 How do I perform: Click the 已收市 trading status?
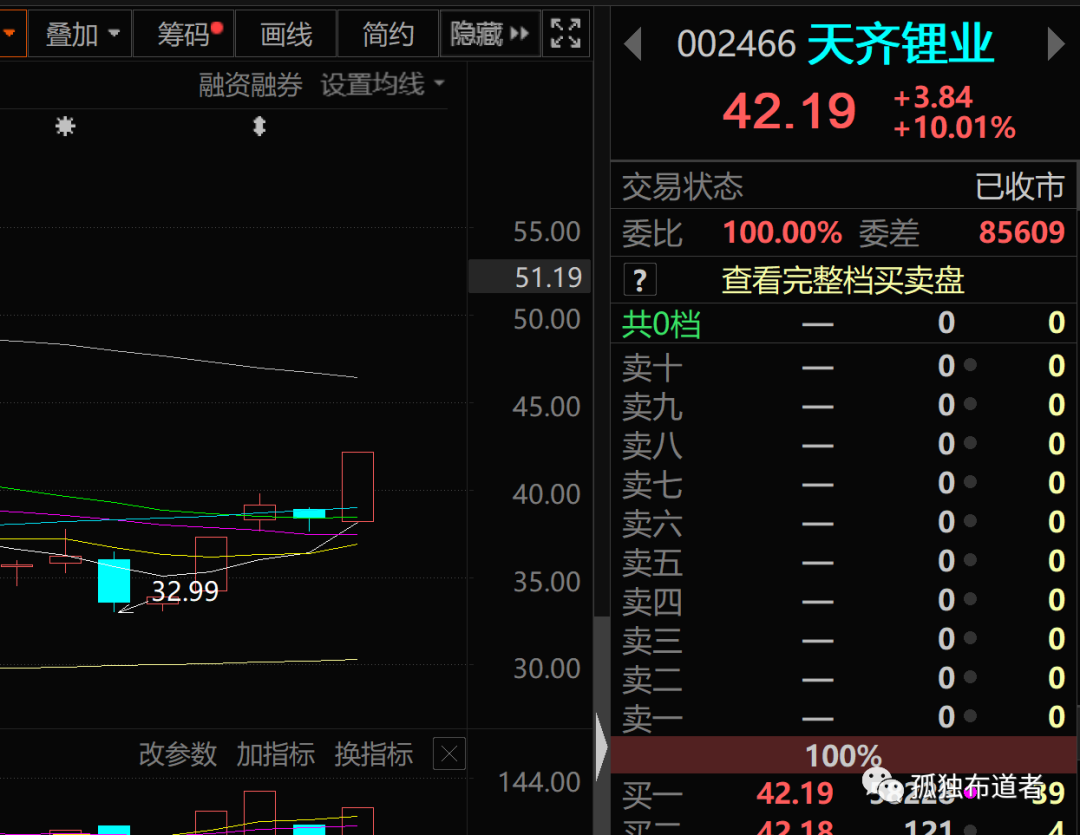tap(1020, 187)
